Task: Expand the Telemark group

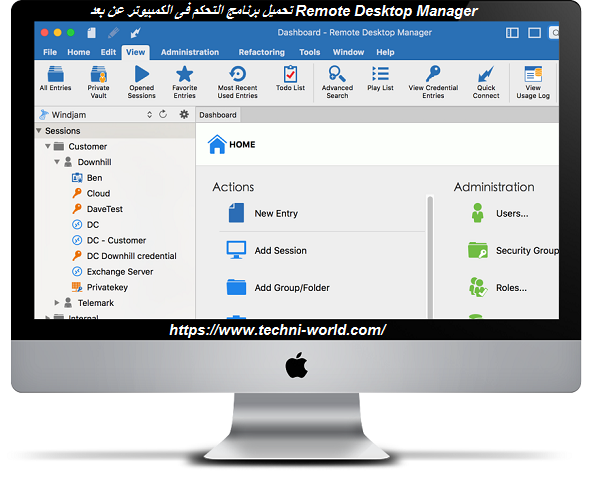Action: click(57, 303)
